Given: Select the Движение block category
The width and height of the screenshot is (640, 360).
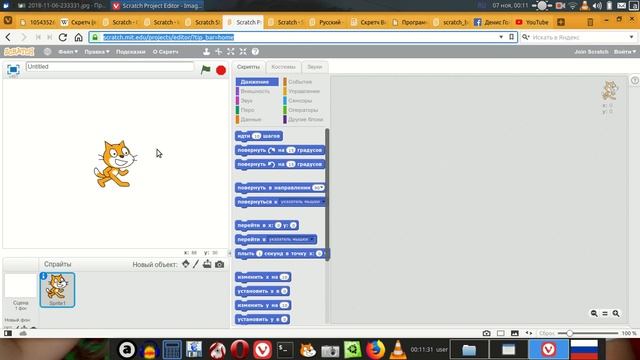Looking at the screenshot, I should pos(257,82).
